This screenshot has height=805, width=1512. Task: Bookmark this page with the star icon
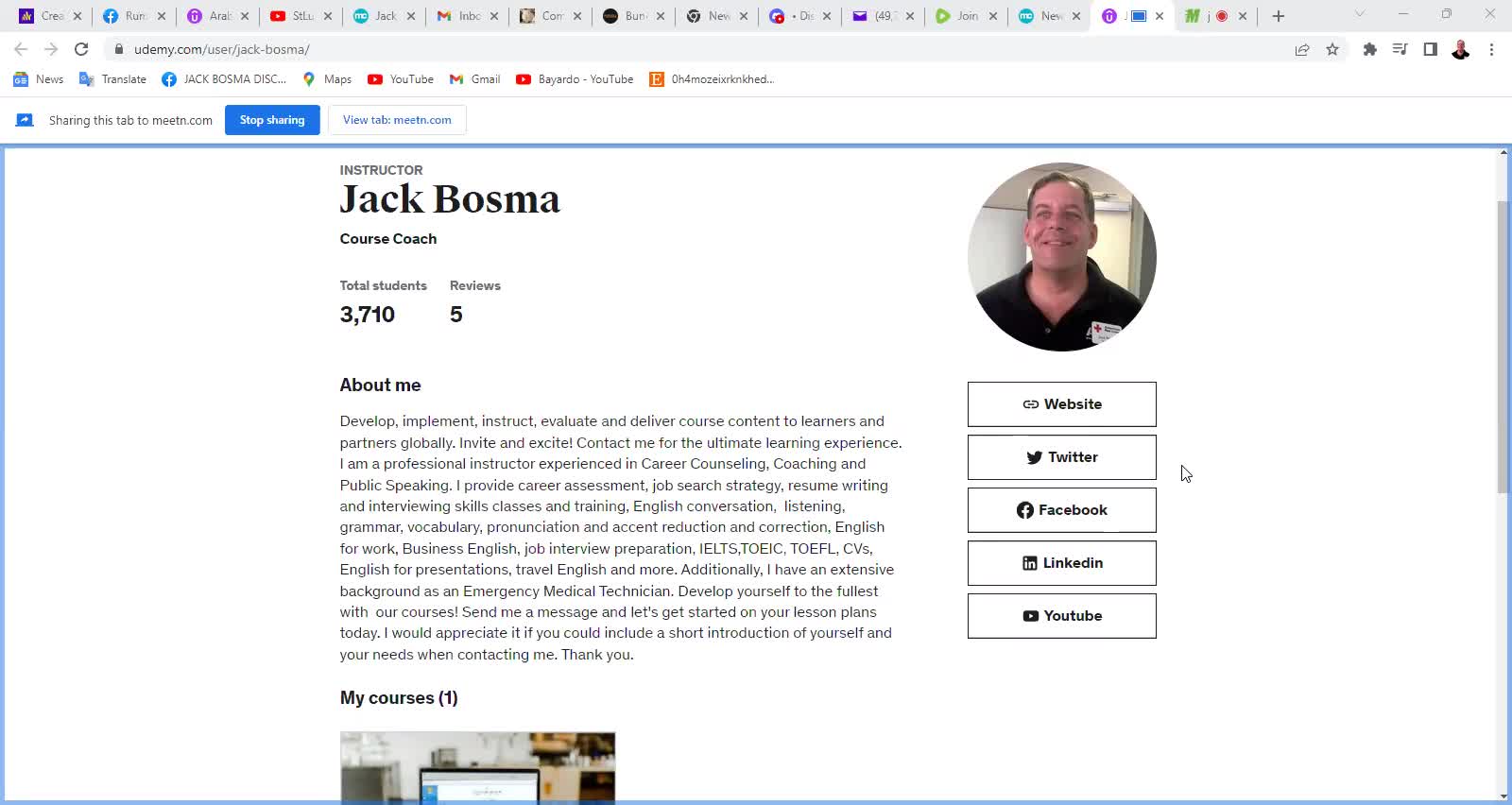point(1332,49)
